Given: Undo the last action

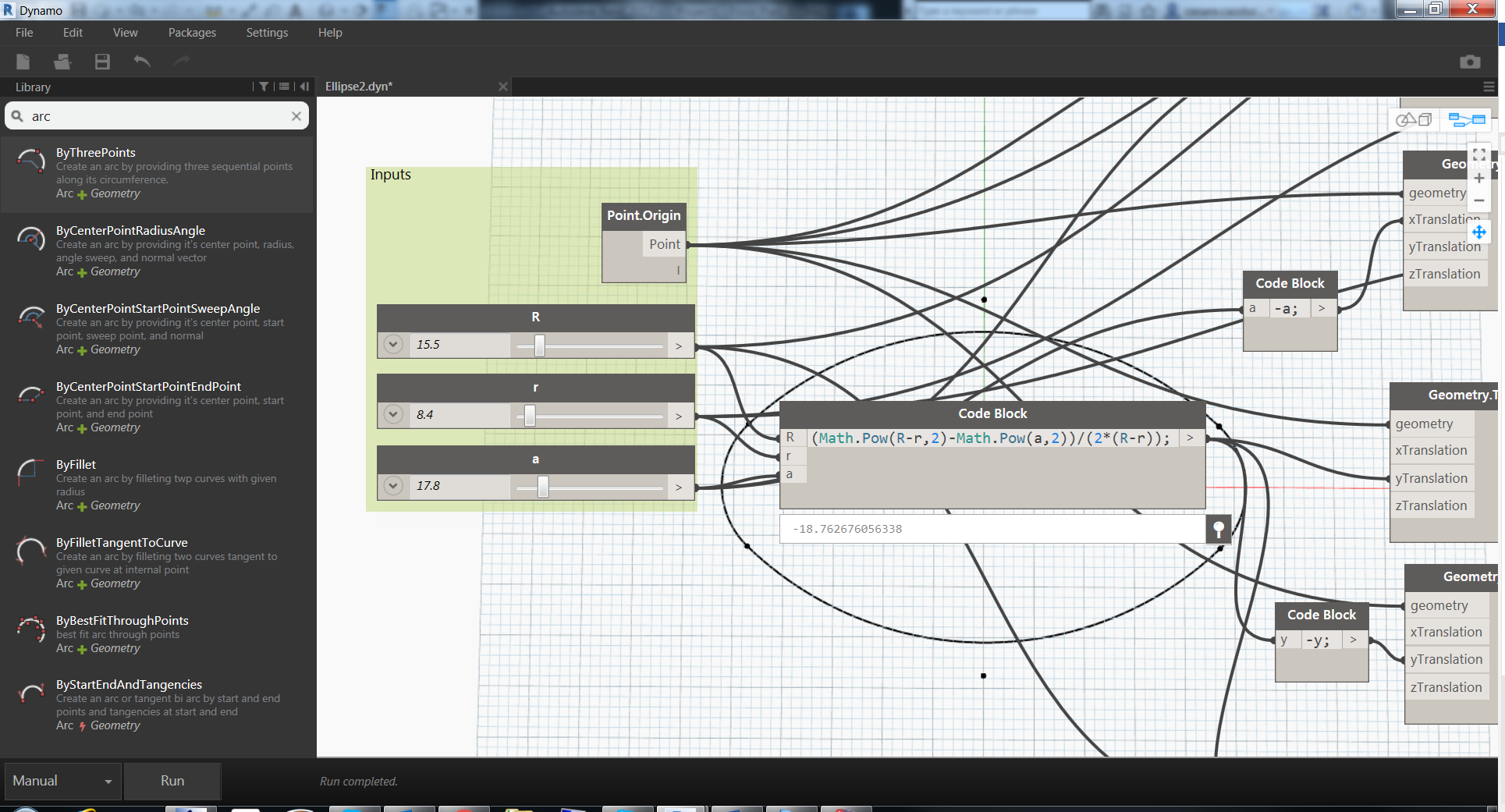Looking at the screenshot, I should coord(142,61).
